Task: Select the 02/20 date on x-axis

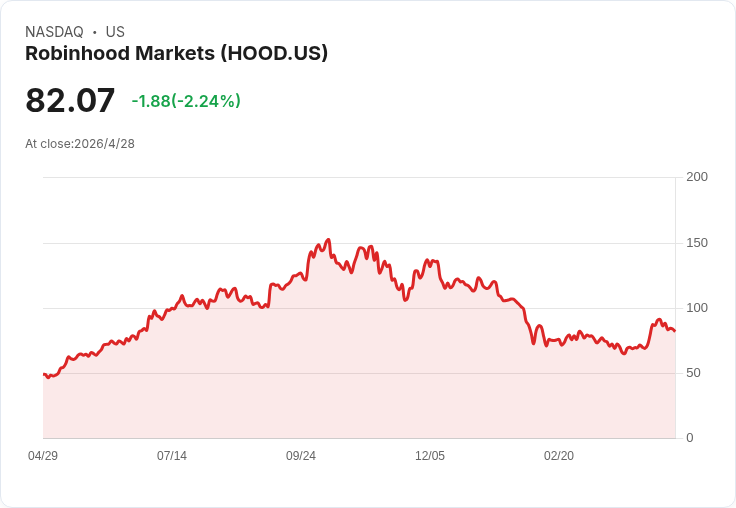Action: pos(559,456)
